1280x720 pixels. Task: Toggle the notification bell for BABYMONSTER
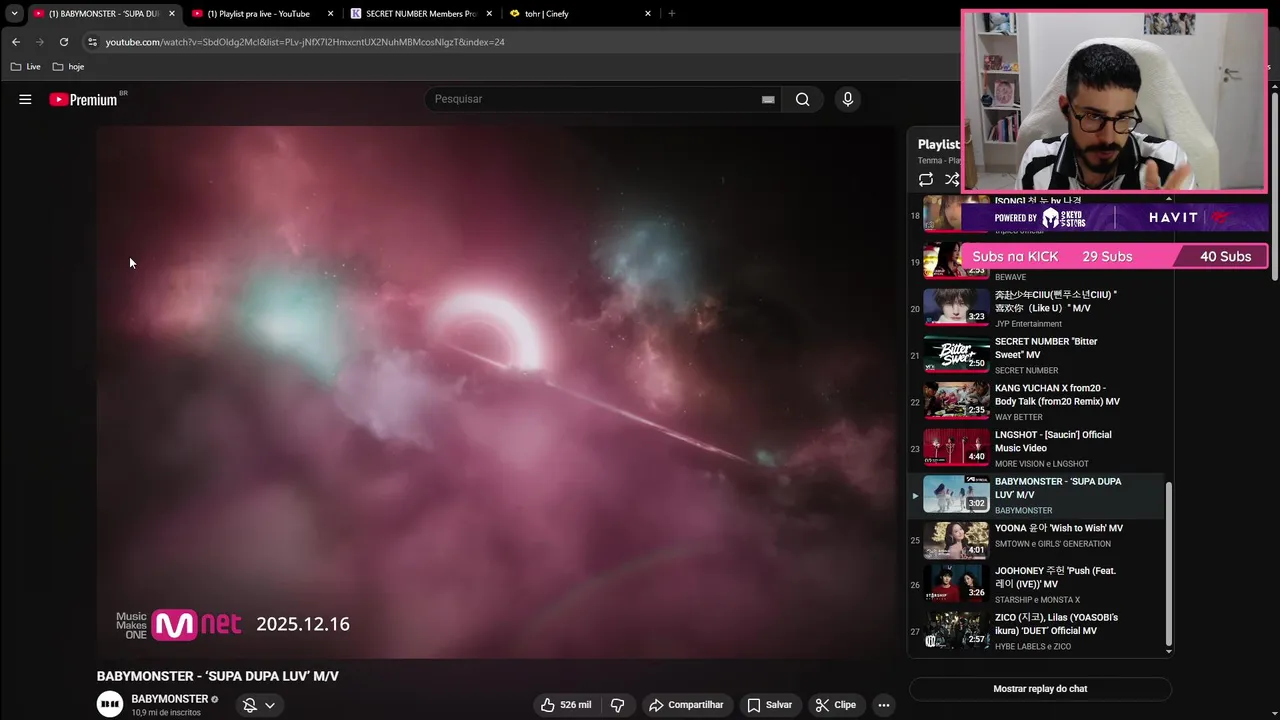(250, 705)
